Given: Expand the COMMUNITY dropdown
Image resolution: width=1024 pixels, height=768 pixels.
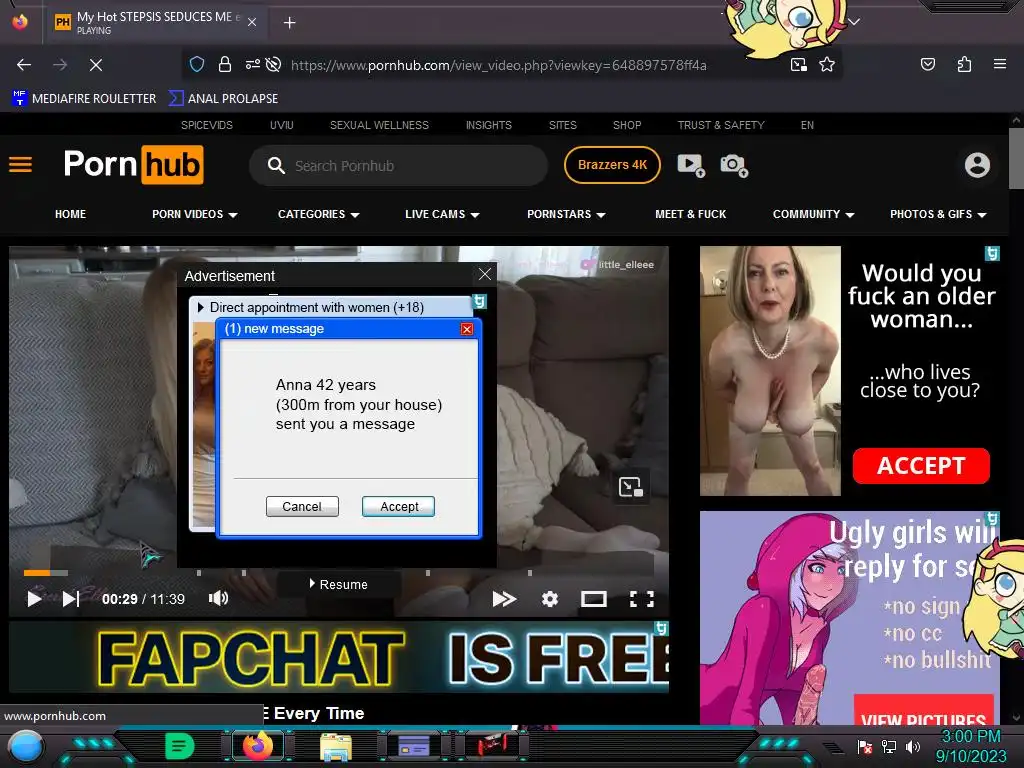Looking at the screenshot, I should (x=814, y=214).
